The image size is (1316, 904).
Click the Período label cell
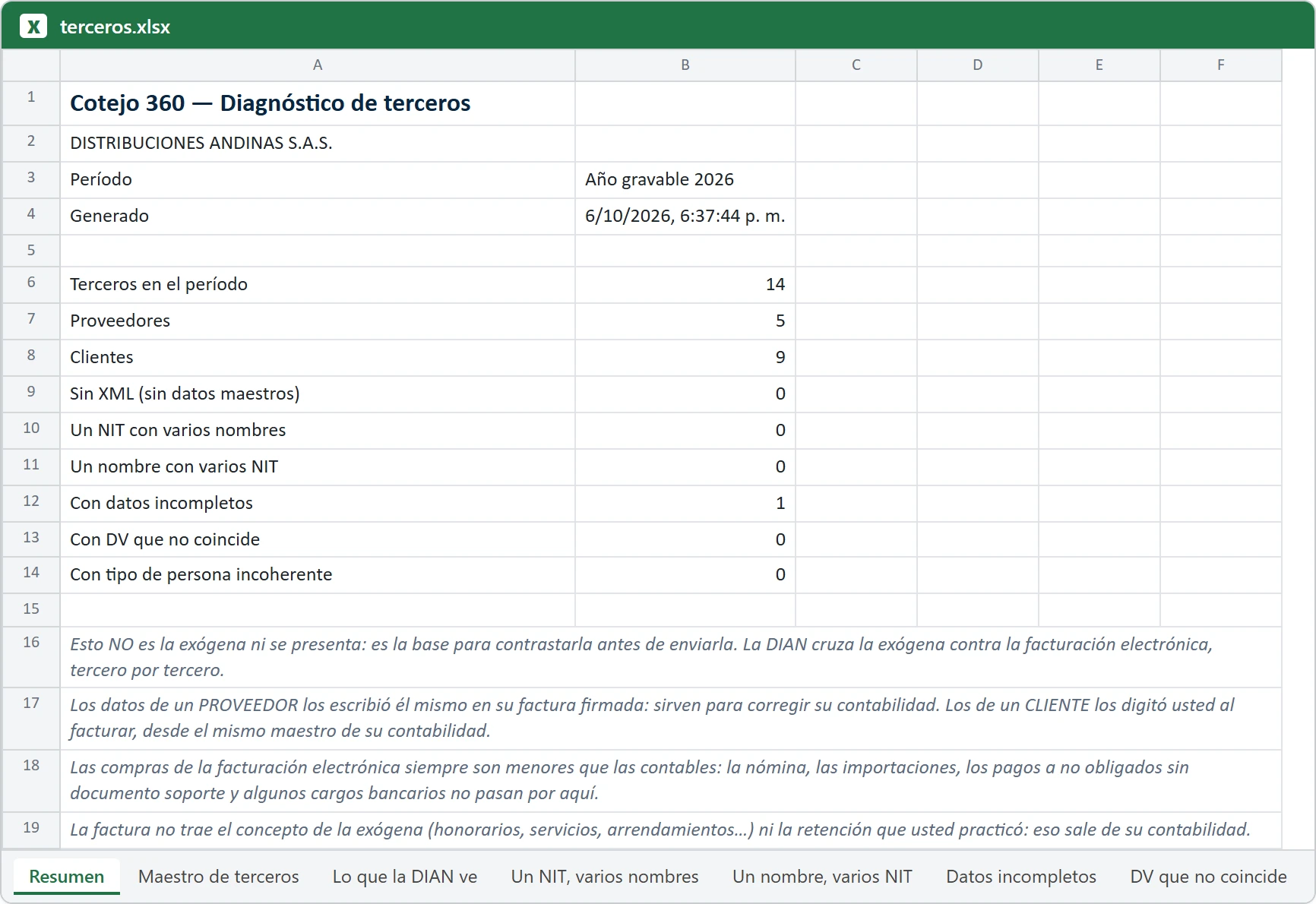318,180
